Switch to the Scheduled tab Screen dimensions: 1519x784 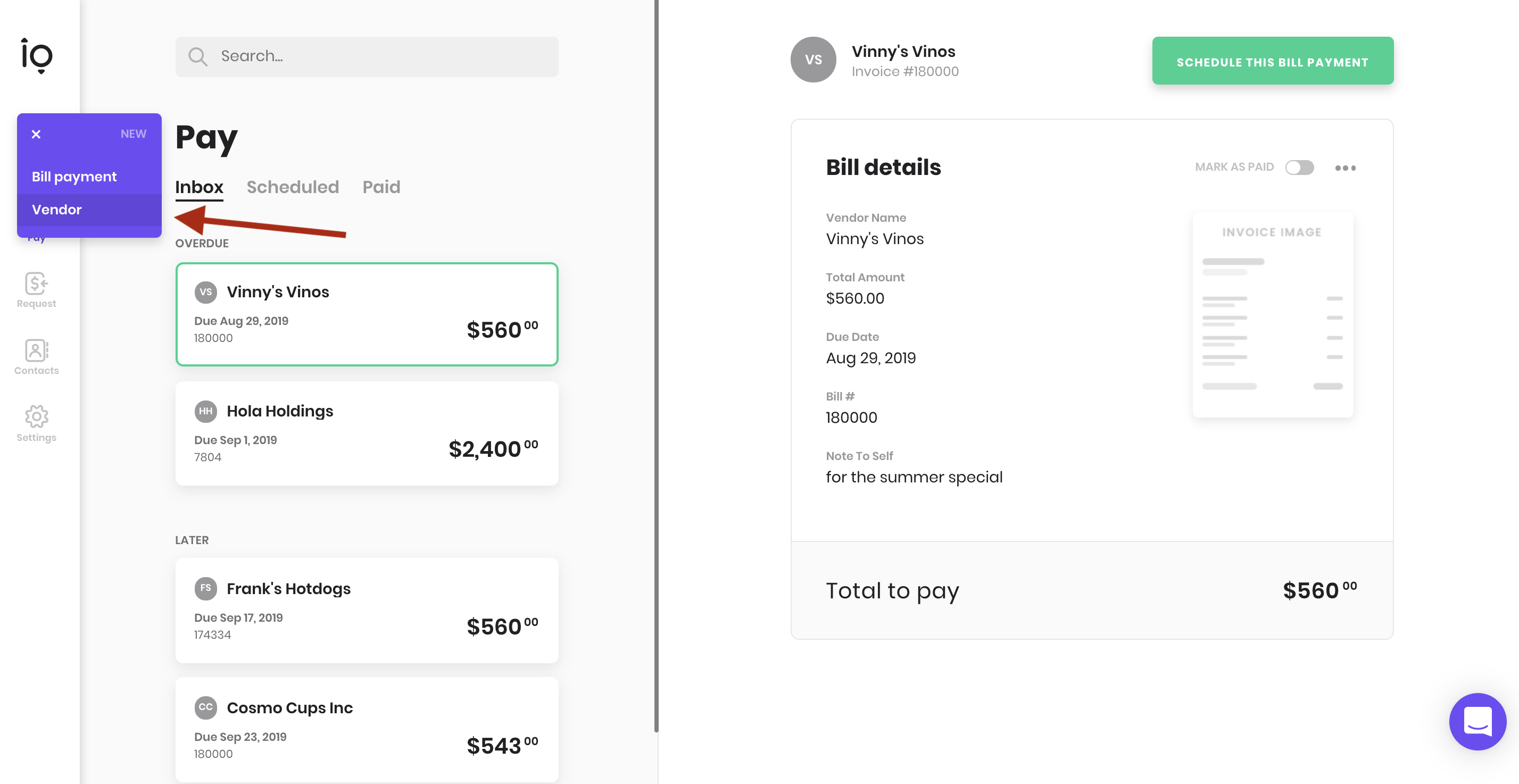tap(293, 187)
